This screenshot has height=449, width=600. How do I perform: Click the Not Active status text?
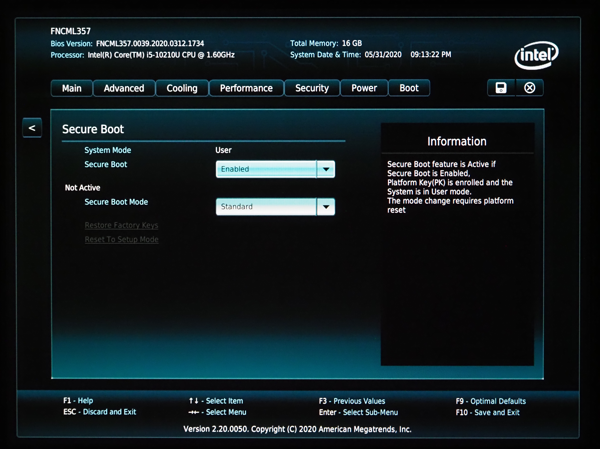(x=82, y=188)
